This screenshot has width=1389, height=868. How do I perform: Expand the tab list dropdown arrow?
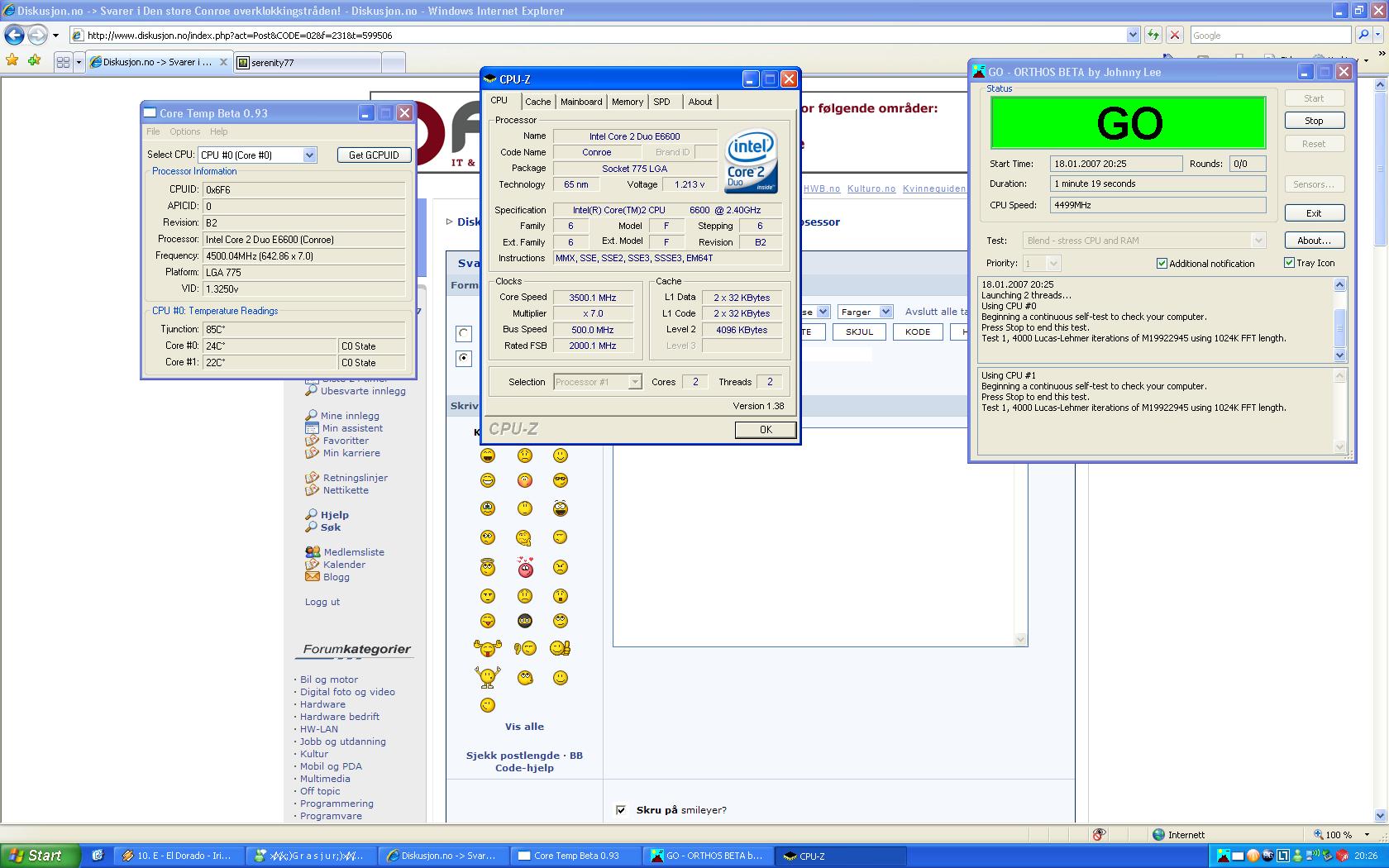coord(79,62)
